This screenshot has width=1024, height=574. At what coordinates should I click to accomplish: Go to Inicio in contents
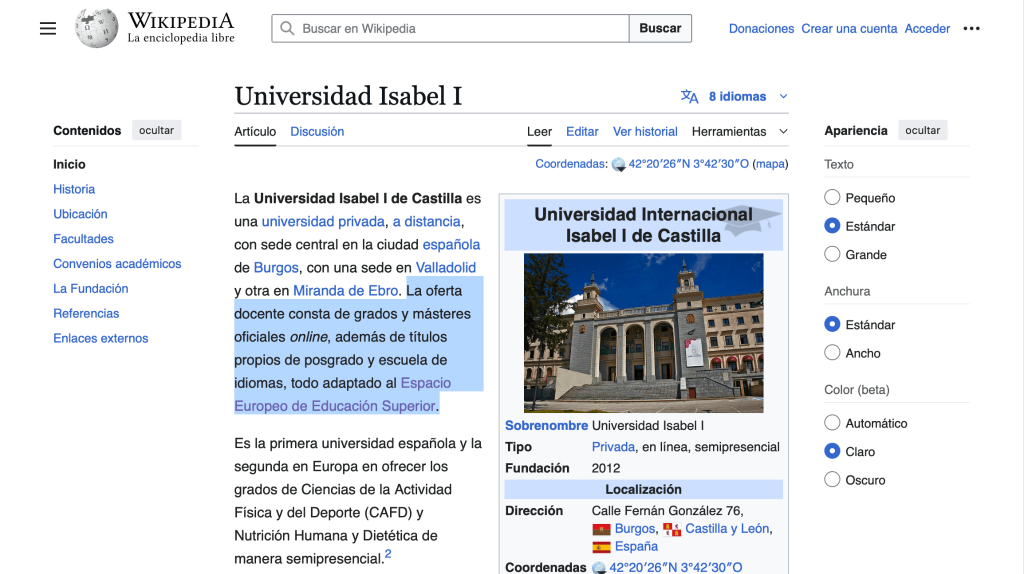69,164
